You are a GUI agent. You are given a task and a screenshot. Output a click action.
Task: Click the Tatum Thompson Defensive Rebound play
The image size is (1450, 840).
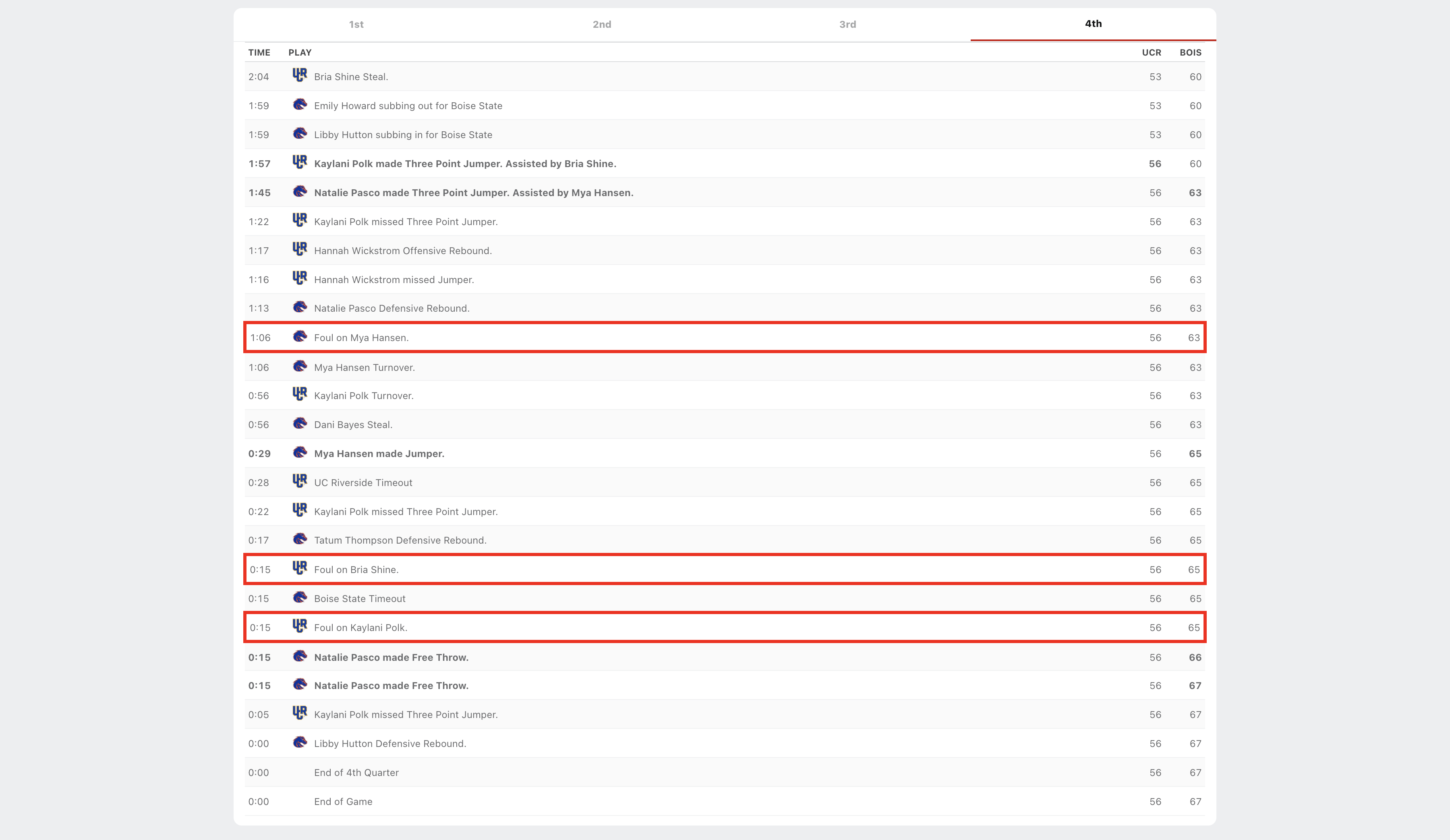[x=400, y=540]
